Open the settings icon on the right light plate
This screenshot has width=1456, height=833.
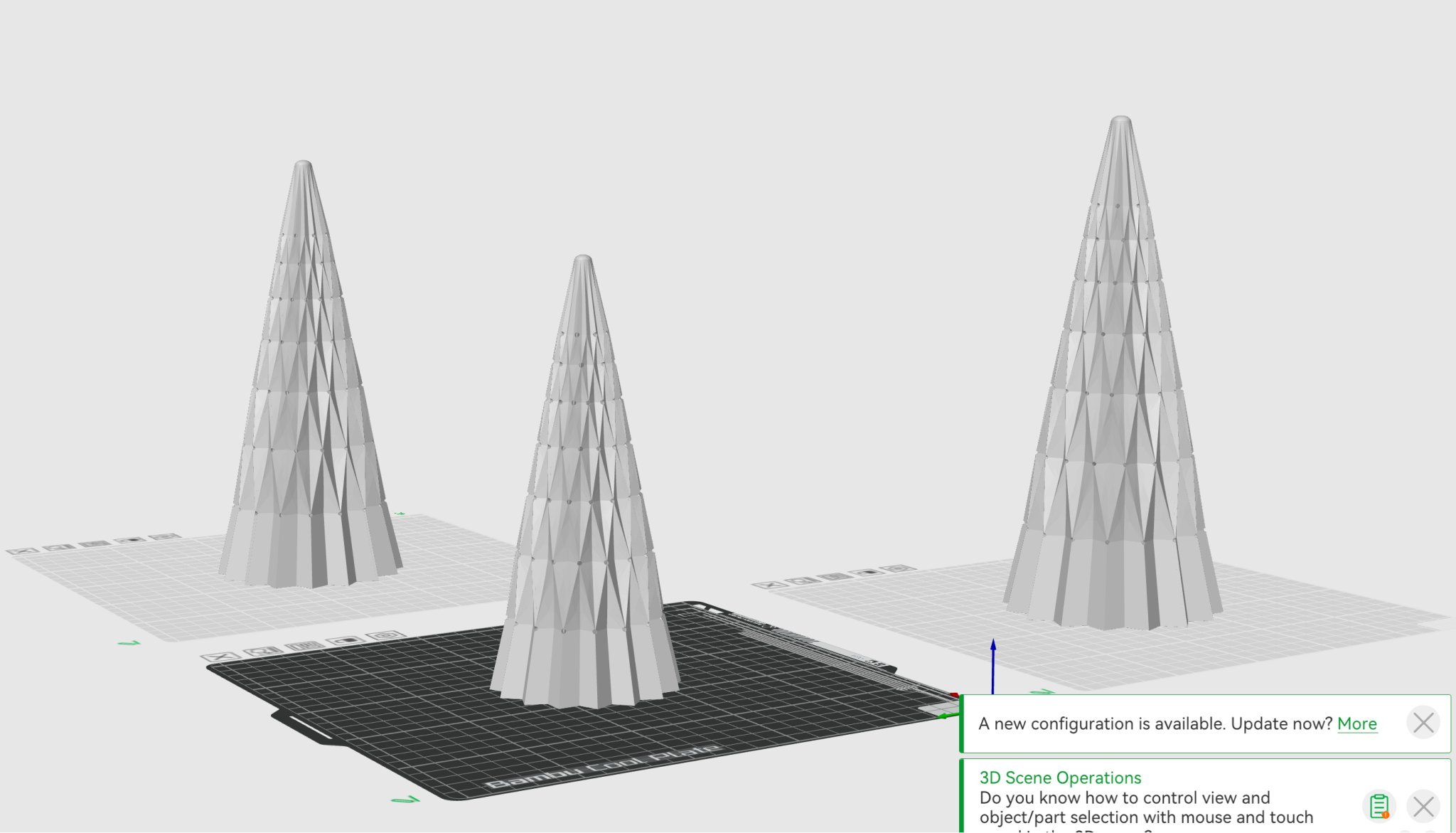pyautogui.click(x=899, y=568)
